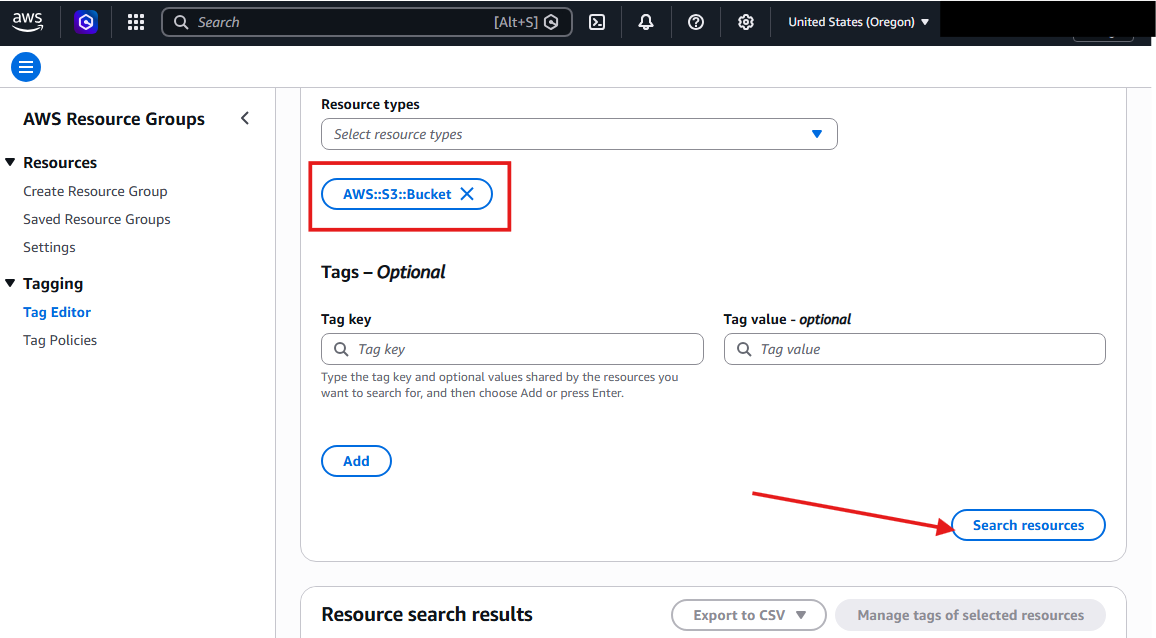Collapse the AWS Resource Groups side panel
Image resolution: width=1156 pixels, height=638 pixels.
click(245, 118)
